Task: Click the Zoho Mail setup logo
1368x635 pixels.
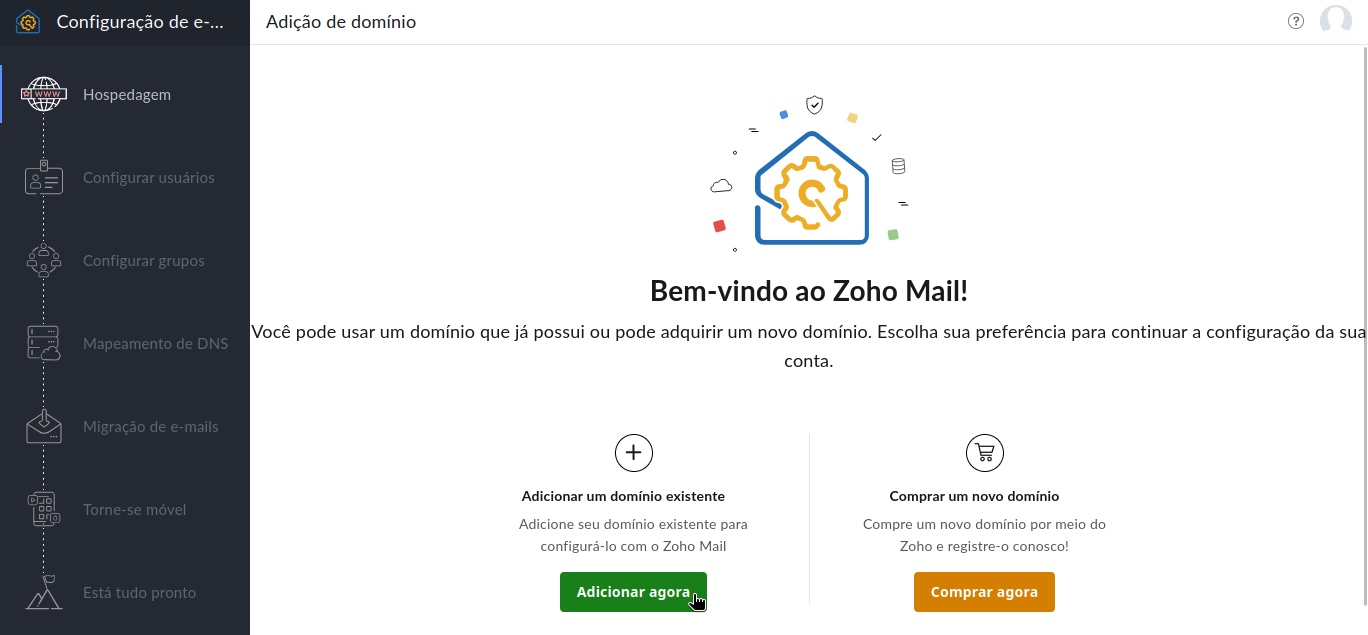Action: [28, 21]
